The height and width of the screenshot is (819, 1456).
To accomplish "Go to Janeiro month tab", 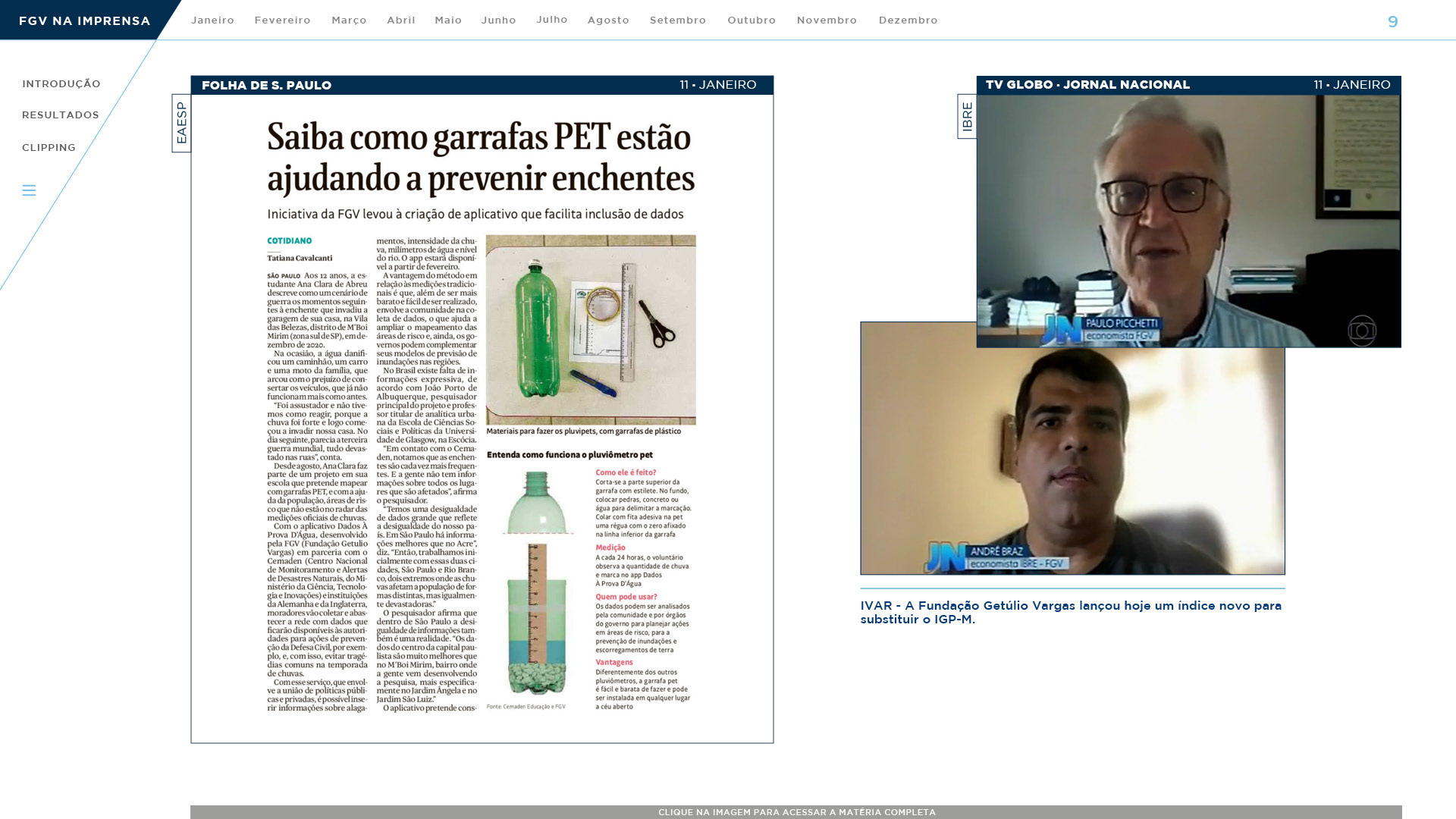I will (x=212, y=20).
